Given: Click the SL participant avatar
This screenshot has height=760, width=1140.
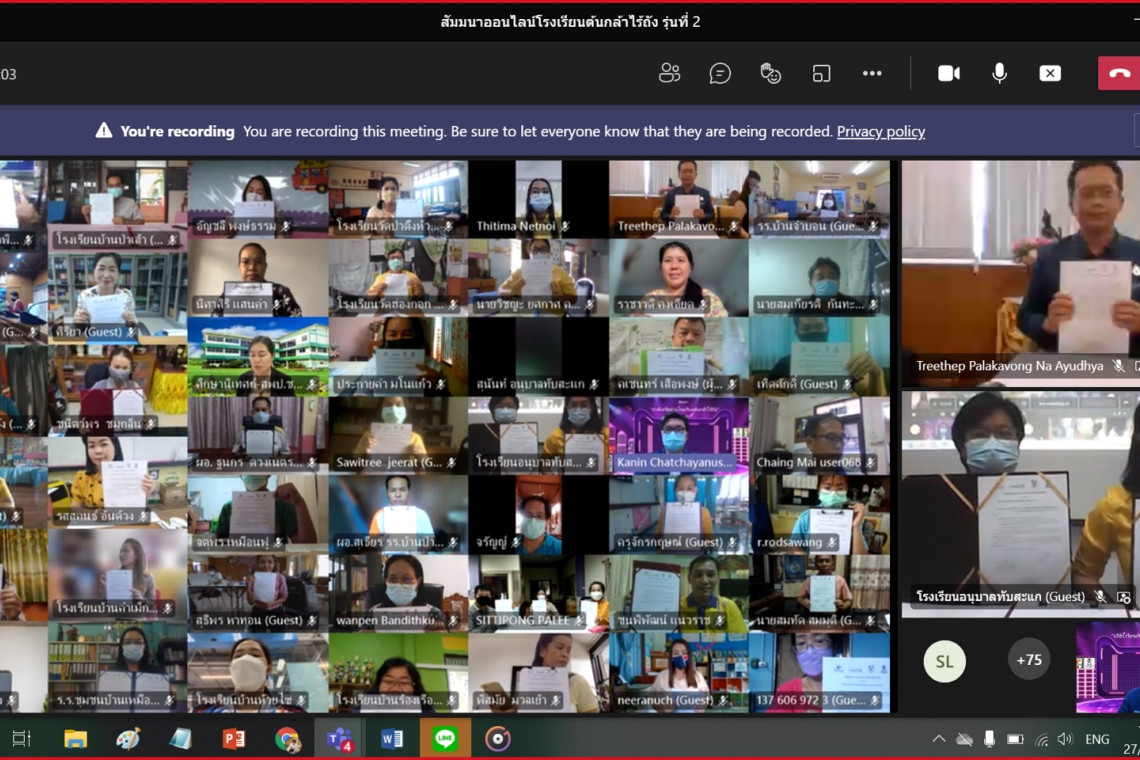Looking at the screenshot, I should tap(944, 660).
